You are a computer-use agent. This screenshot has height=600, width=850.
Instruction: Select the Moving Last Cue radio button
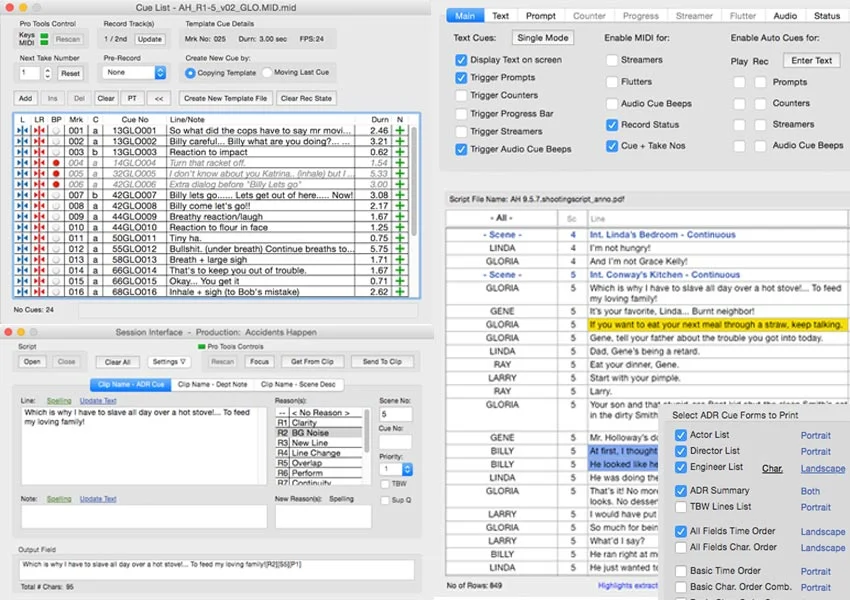[x=267, y=73]
